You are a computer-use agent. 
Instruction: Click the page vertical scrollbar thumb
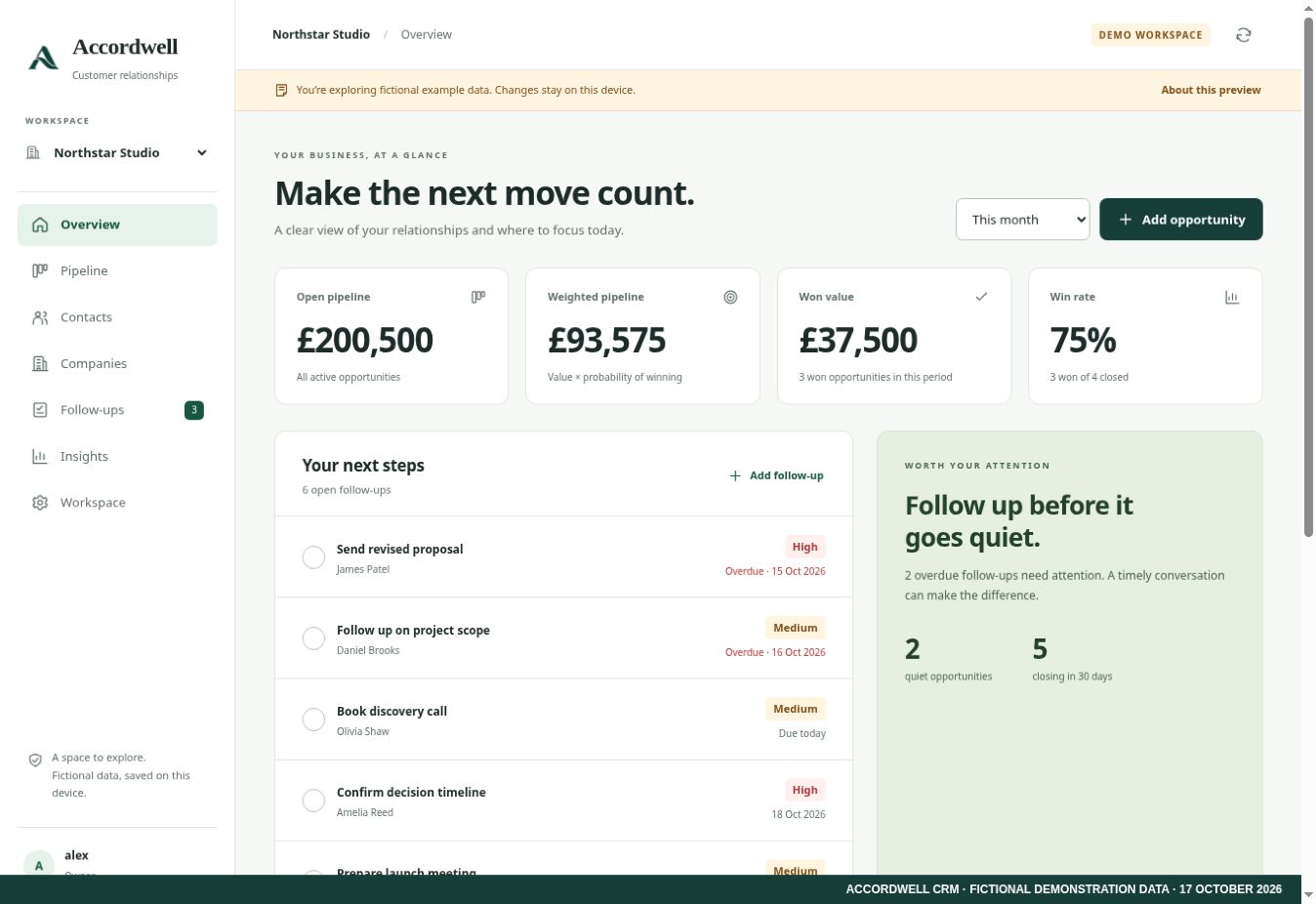[1309, 276]
